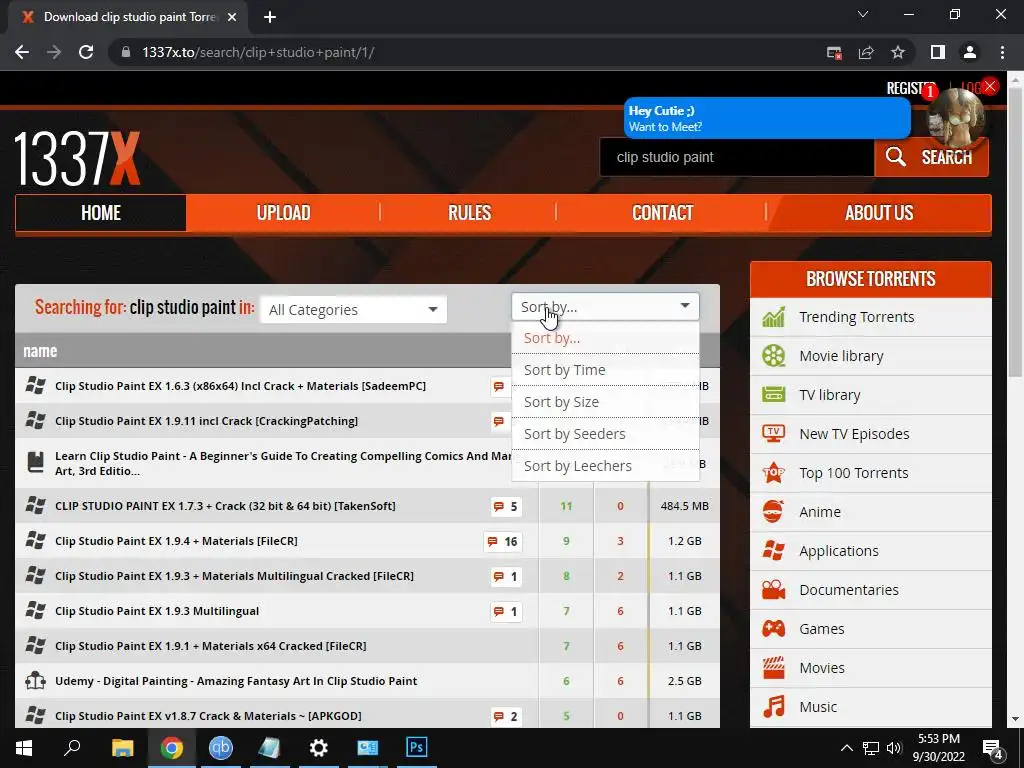The image size is (1024, 768).
Task: Open the Anime category icon
Action: point(774,512)
